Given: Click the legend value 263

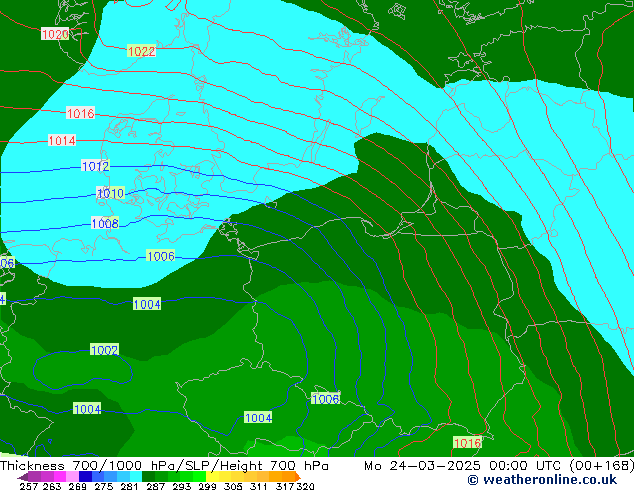Looking at the screenshot, I should pos(52,486).
